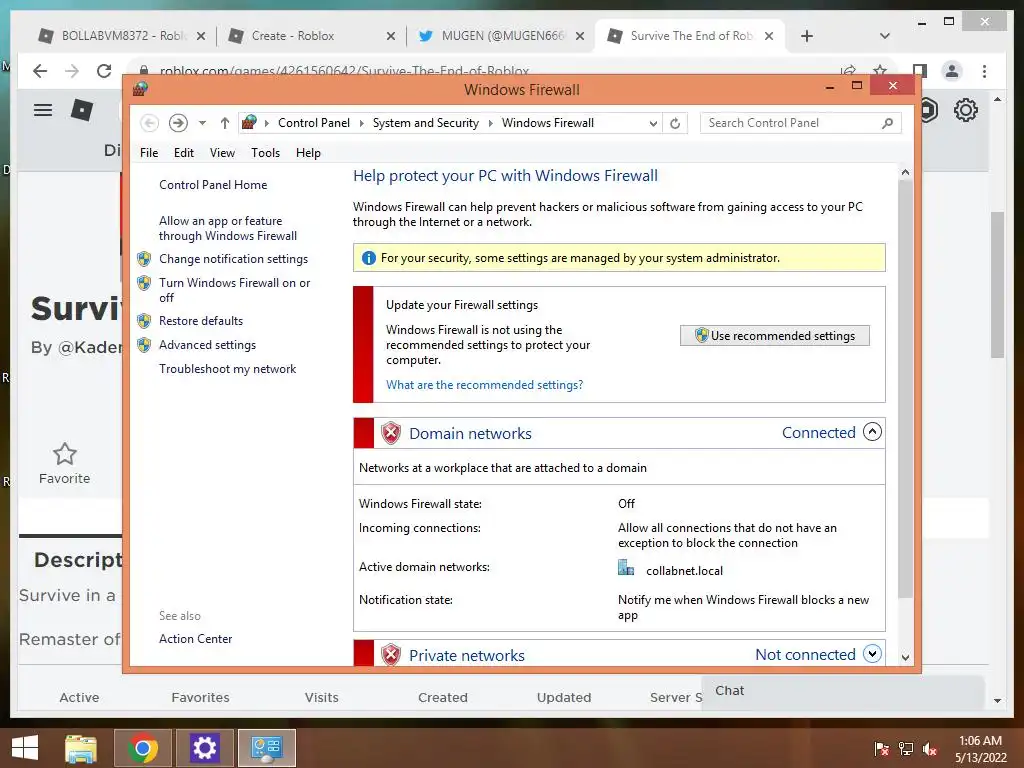Click Control Panel breadcrumb
The width and height of the screenshot is (1024, 768).
click(x=313, y=123)
